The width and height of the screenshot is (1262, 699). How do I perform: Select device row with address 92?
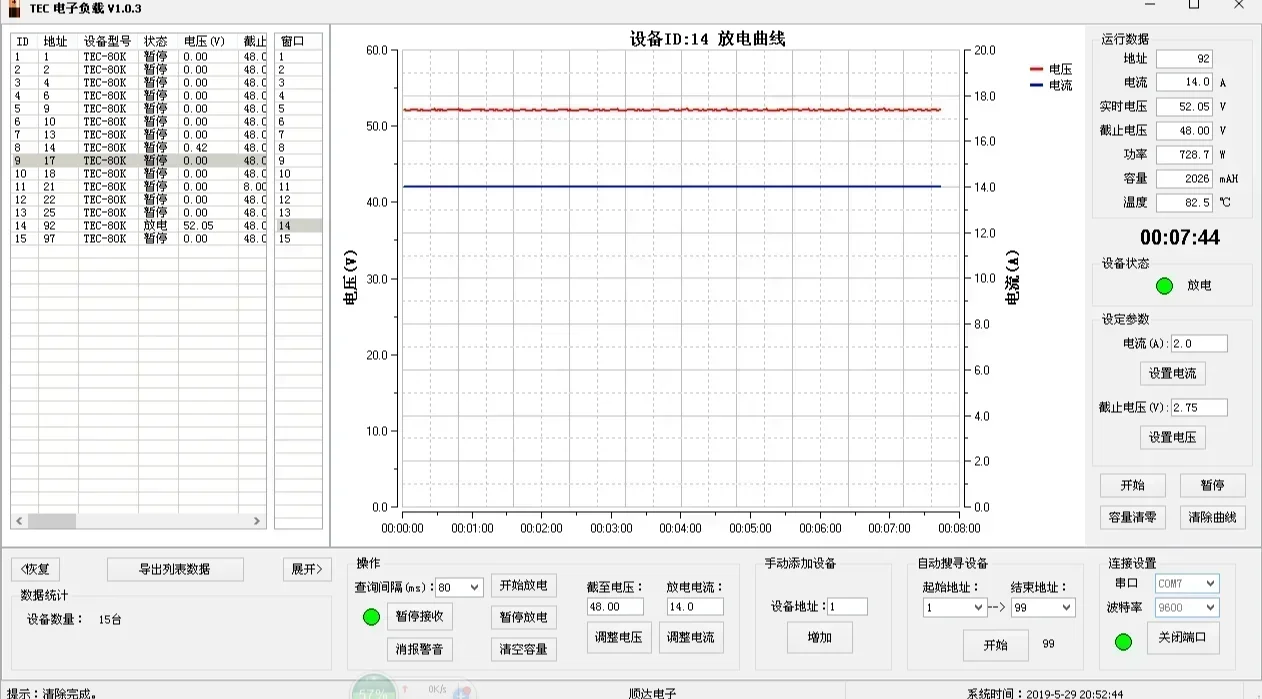coord(139,226)
